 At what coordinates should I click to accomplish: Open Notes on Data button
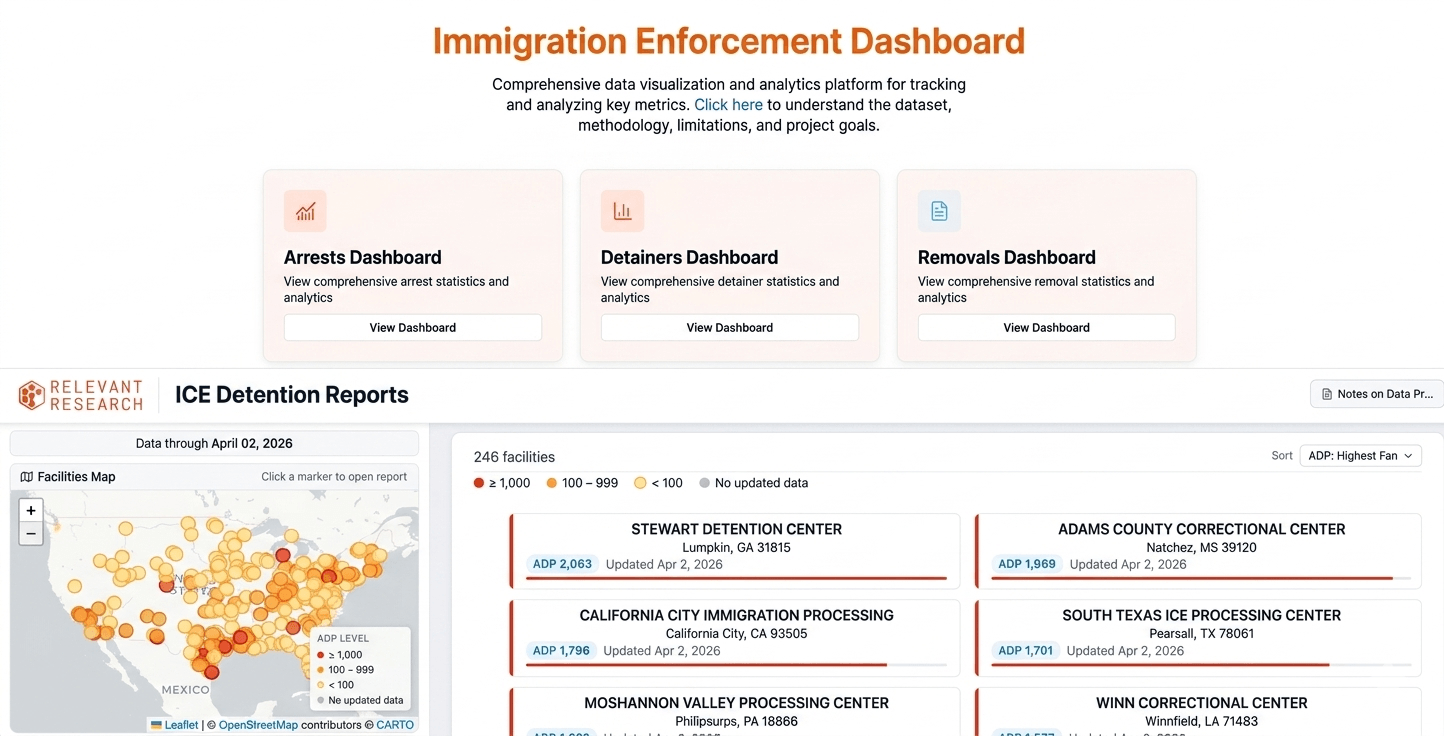coord(1377,394)
